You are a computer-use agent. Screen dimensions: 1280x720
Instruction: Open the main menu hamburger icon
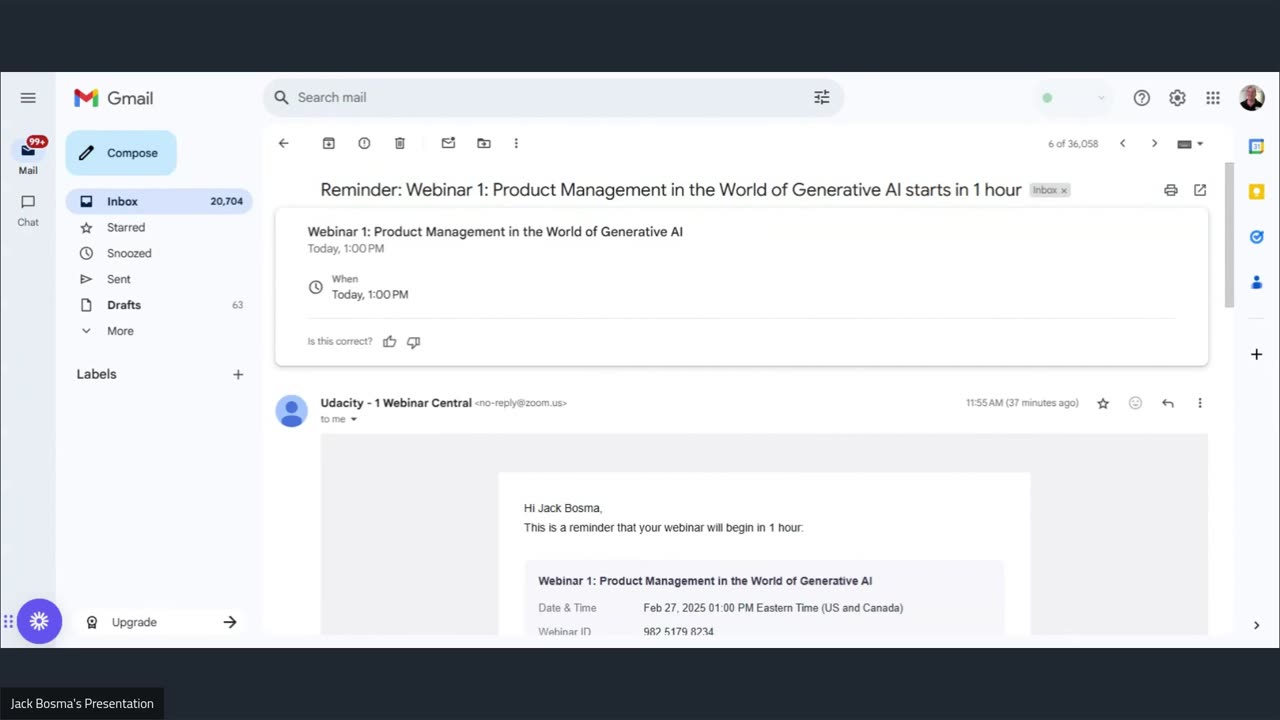[28, 98]
